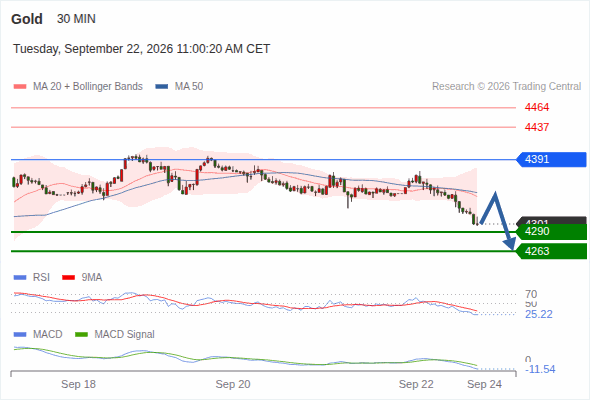Click the 9MA legend label
The width and height of the screenshot is (590, 400).
click(x=92, y=278)
